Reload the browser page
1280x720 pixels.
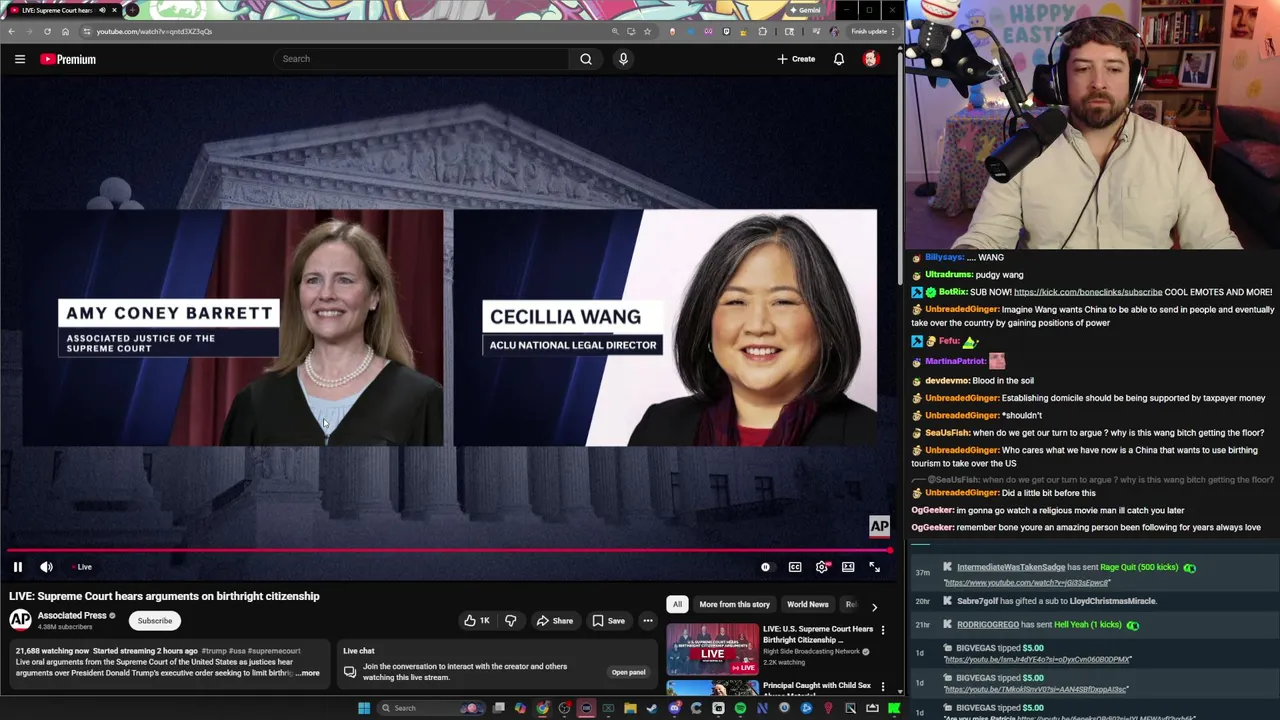(x=47, y=31)
